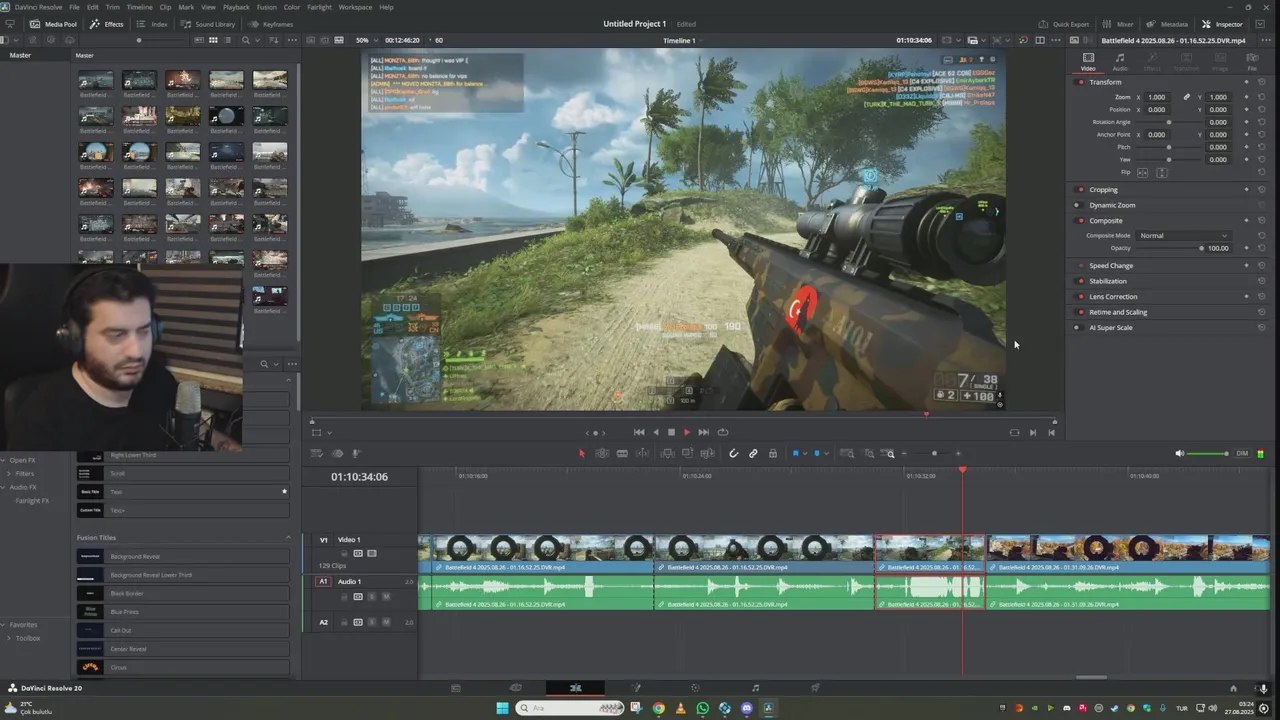Viewport: 1280px width, 720px height.
Task: Open the Metadata panel button
Action: [x=1167, y=24]
